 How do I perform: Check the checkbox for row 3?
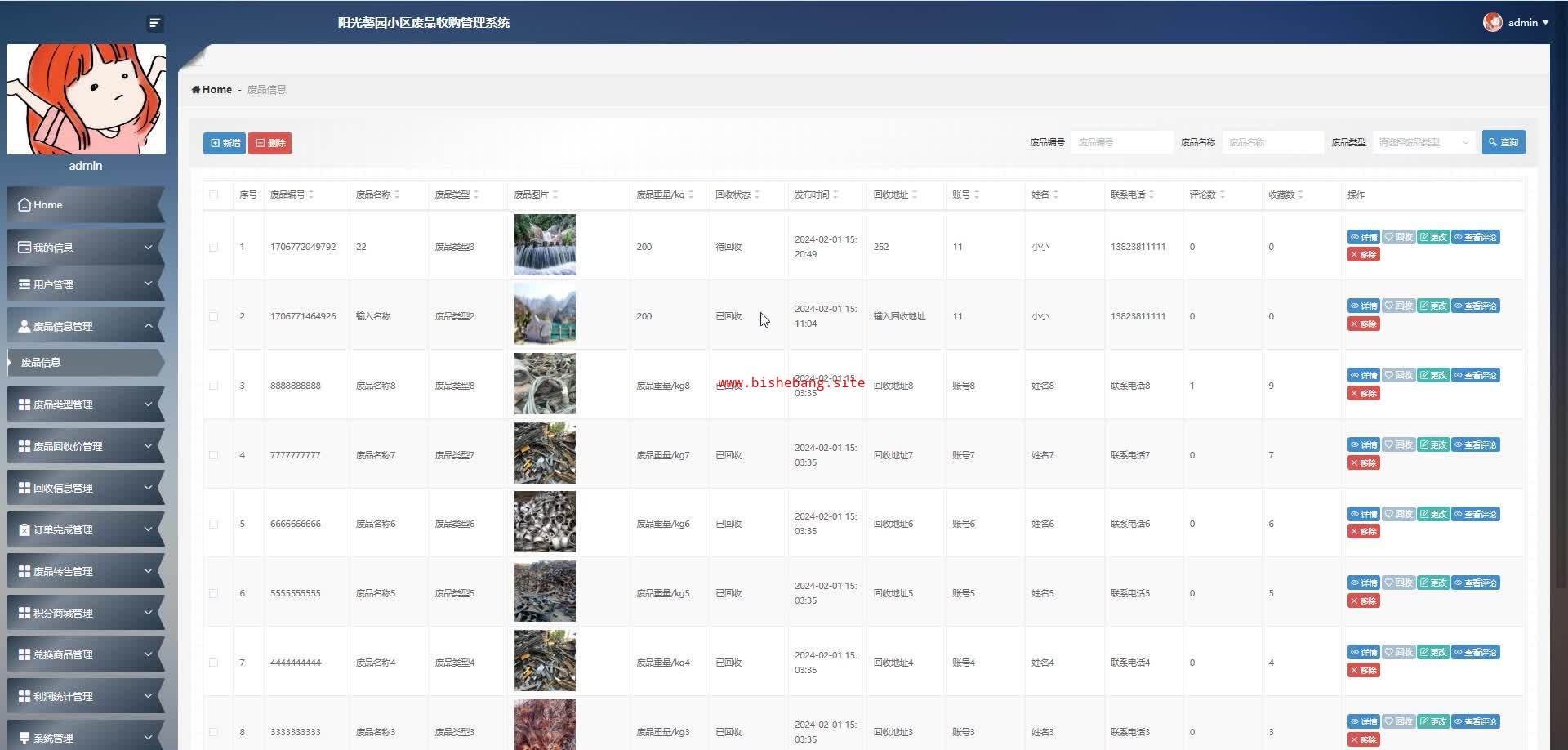pyautogui.click(x=214, y=386)
